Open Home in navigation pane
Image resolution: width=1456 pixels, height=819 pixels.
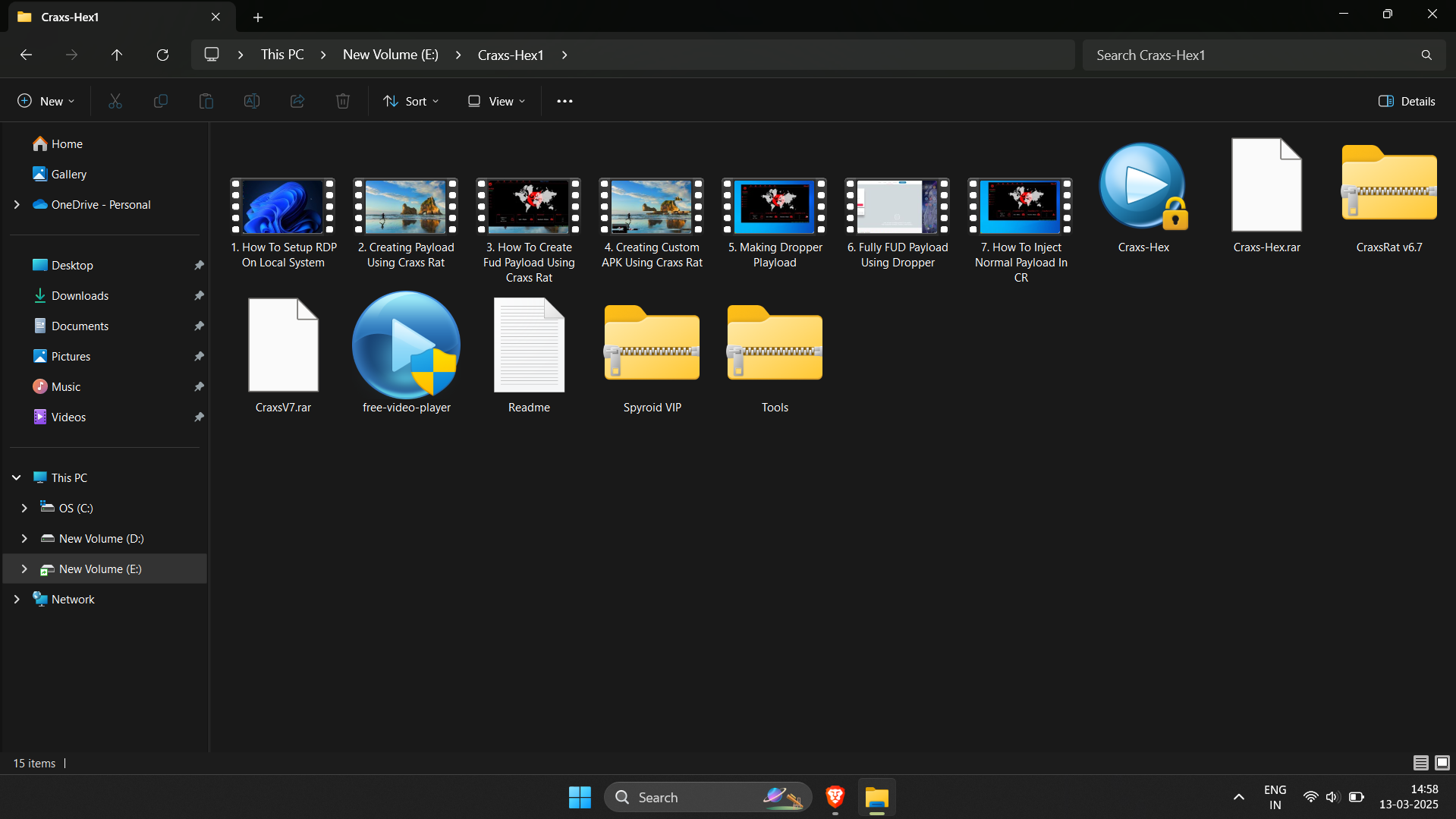(58, 143)
